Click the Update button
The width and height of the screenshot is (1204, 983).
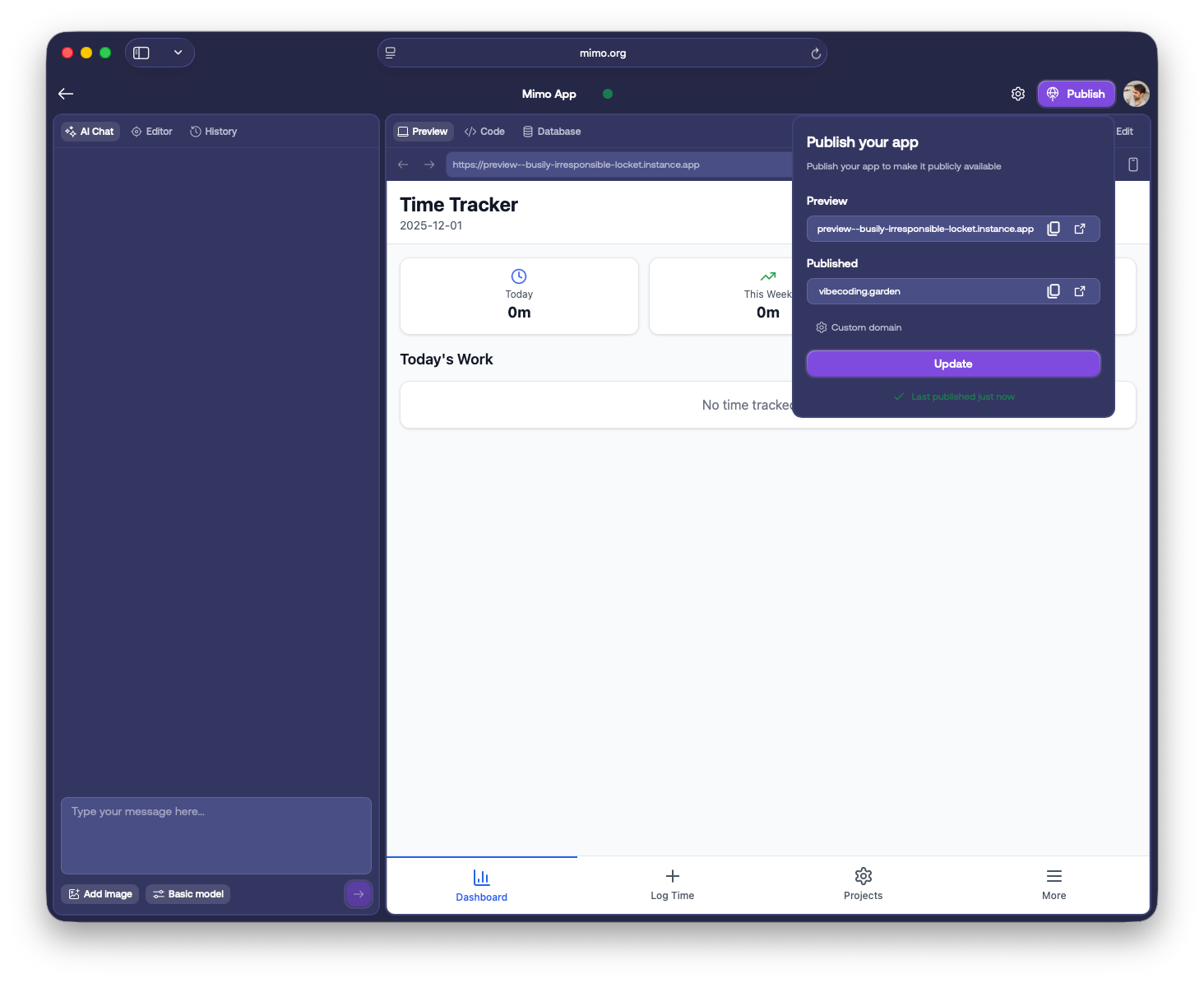point(952,364)
